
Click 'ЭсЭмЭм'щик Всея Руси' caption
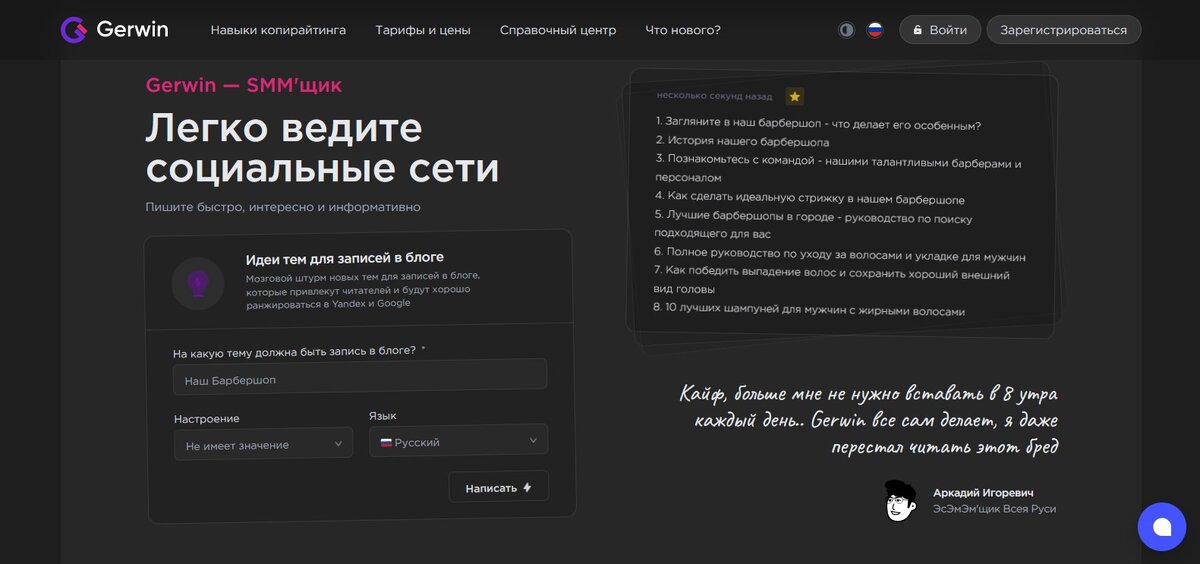point(994,509)
